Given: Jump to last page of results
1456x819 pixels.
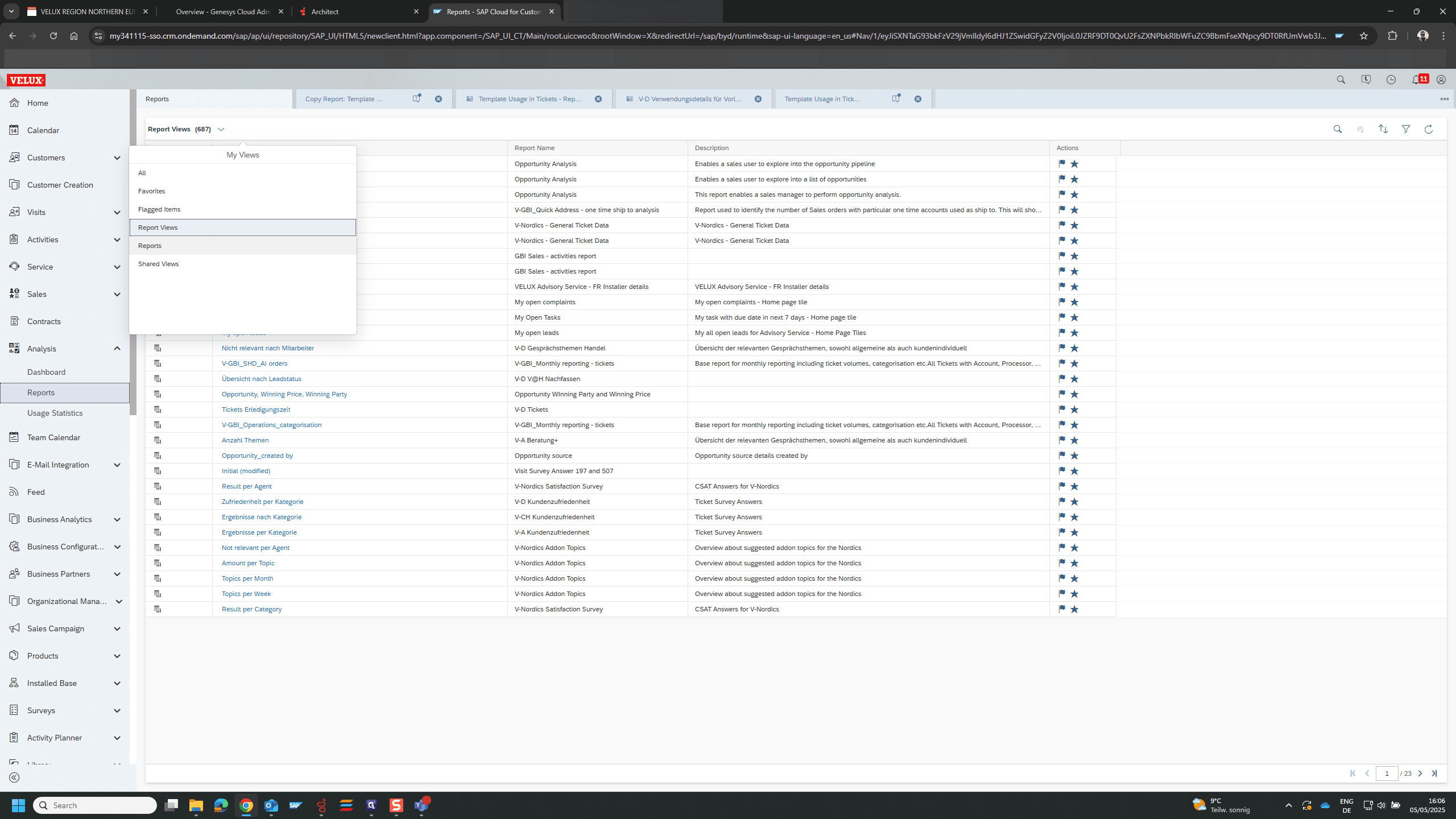Looking at the screenshot, I should coord(1434,773).
